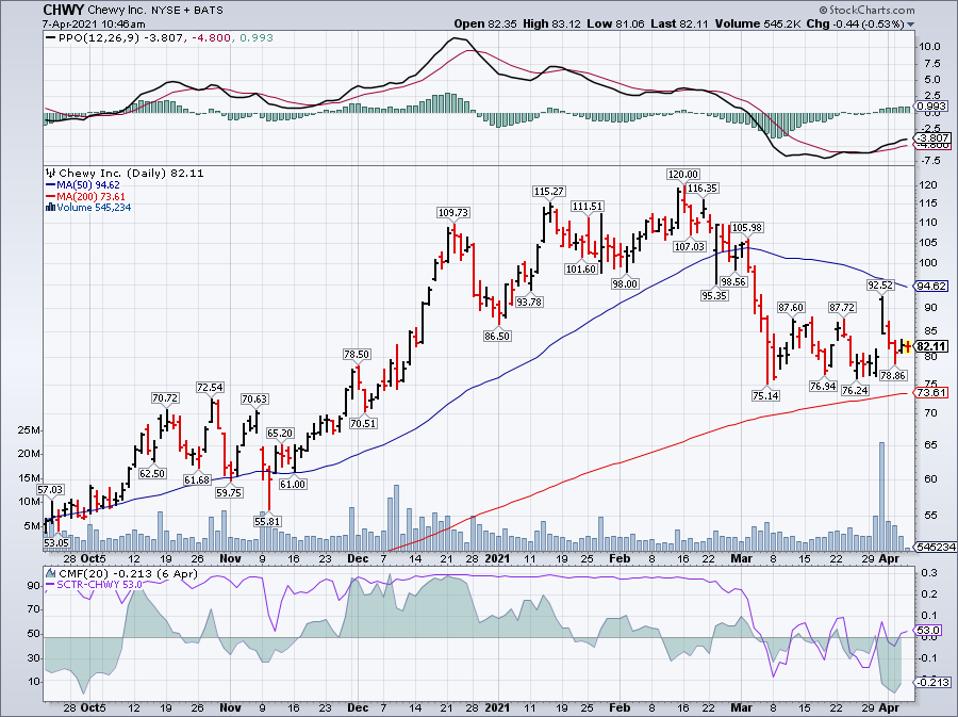Click the 107.03 price label
This screenshot has height=717, width=958.
pyautogui.click(x=690, y=247)
